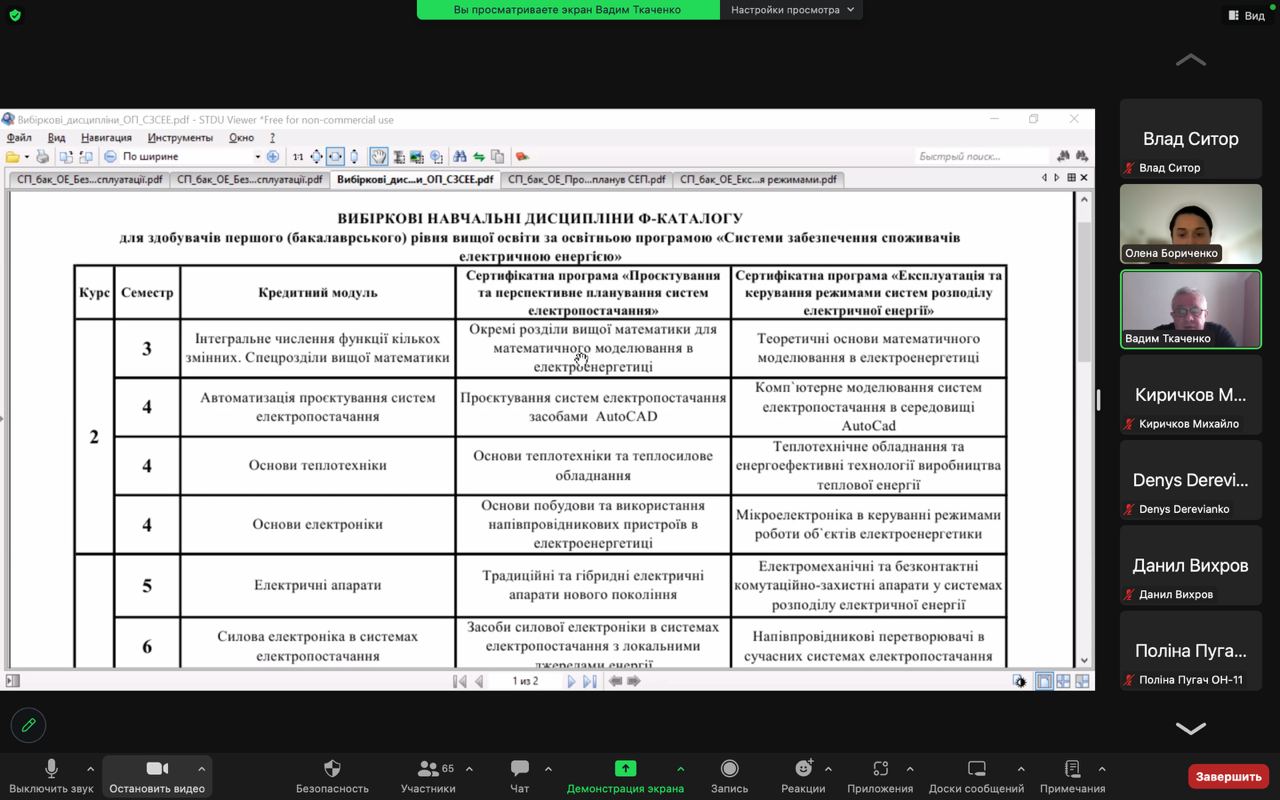The width and height of the screenshot is (1280, 800).
Task: Click the vertical scrollbar down arrow
Action: [1084, 661]
